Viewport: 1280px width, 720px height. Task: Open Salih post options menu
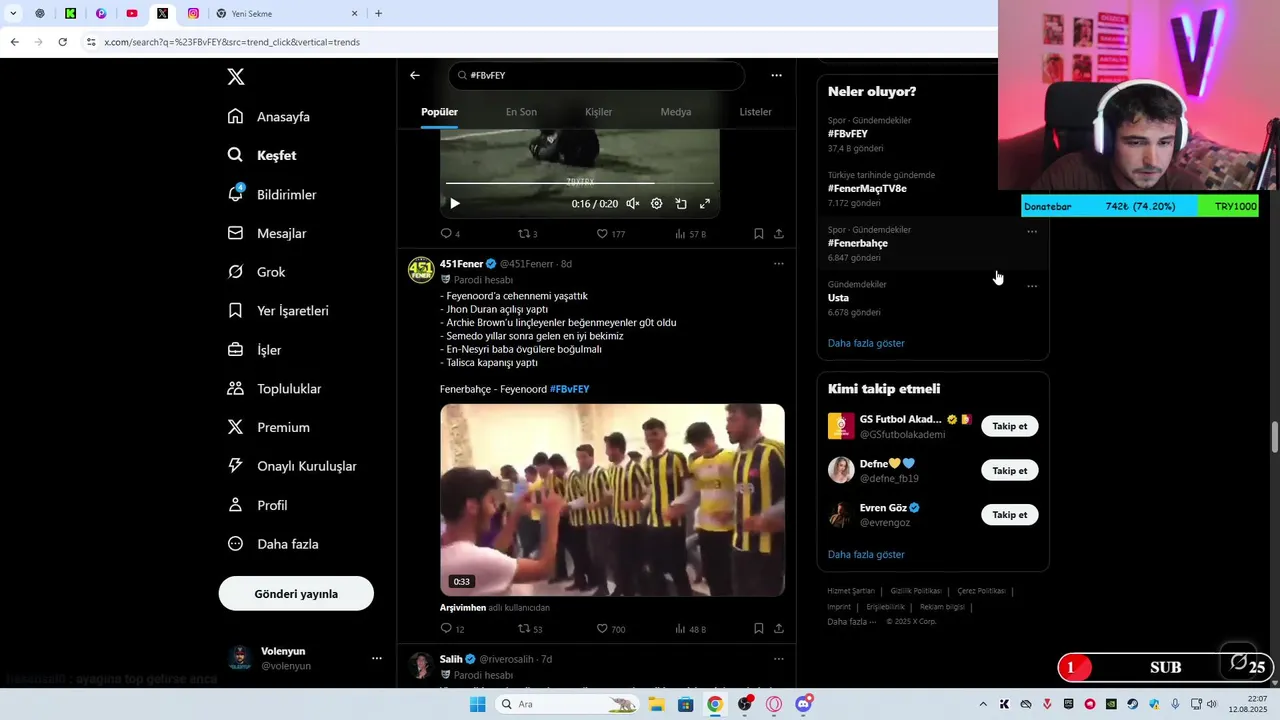coord(779,659)
